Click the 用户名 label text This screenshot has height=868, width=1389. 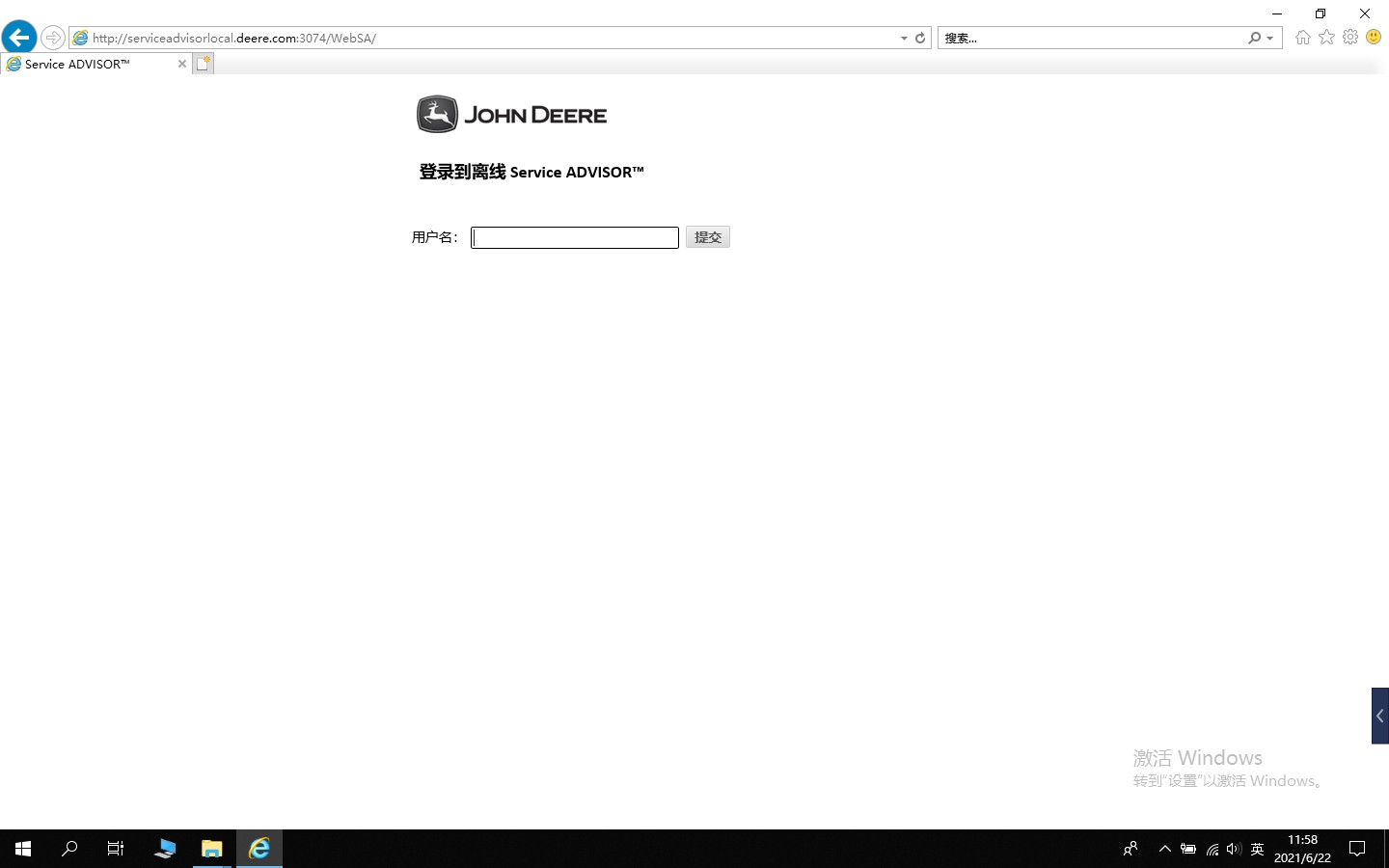pyautogui.click(x=435, y=237)
